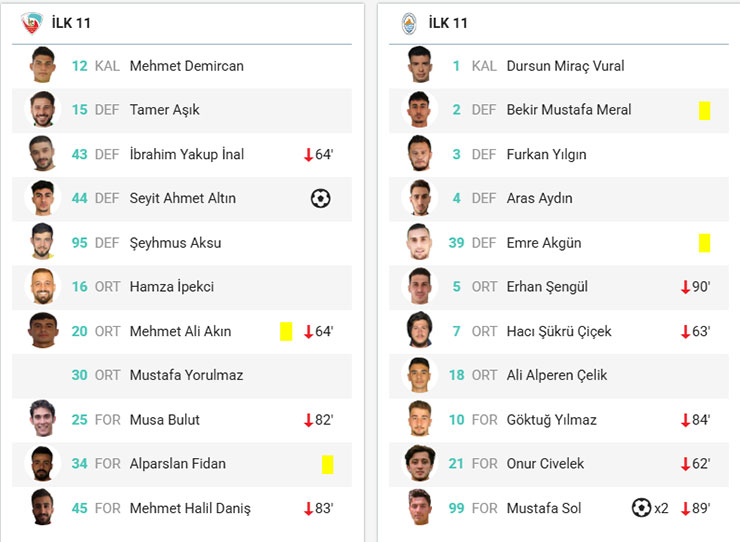The height and width of the screenshot is (542, 740).
Task: Click Mehmet Ali Akın's yellow card
Action: [286, 331]
